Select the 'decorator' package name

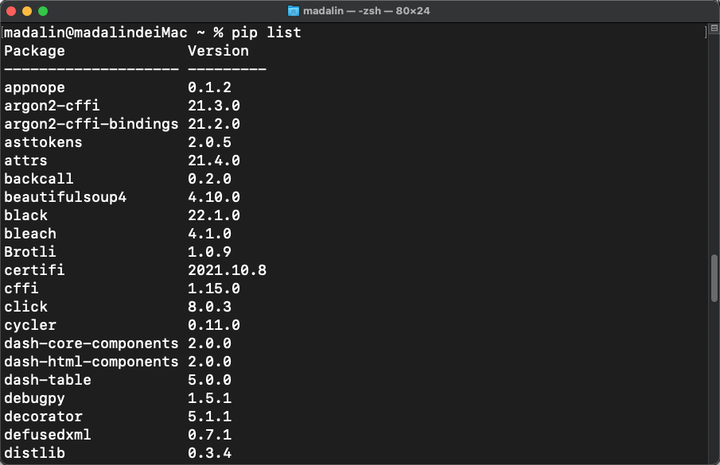[43, 416]
